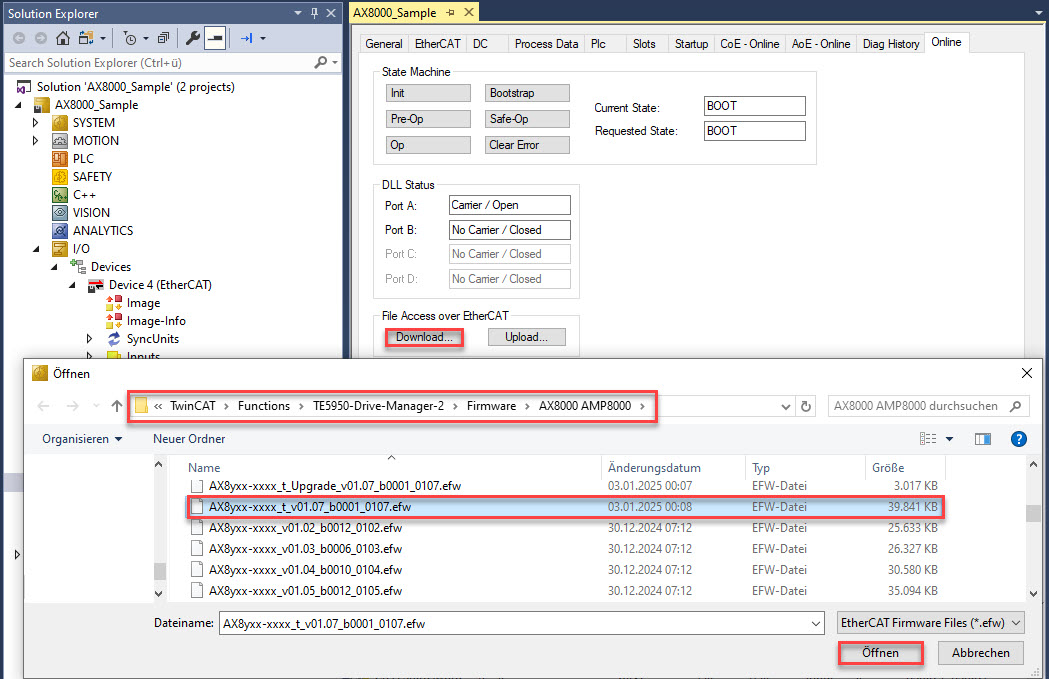Open the Organisieren dropdown menu
The width and height of the screenshot is (1049, 679).
click(82, 439)
